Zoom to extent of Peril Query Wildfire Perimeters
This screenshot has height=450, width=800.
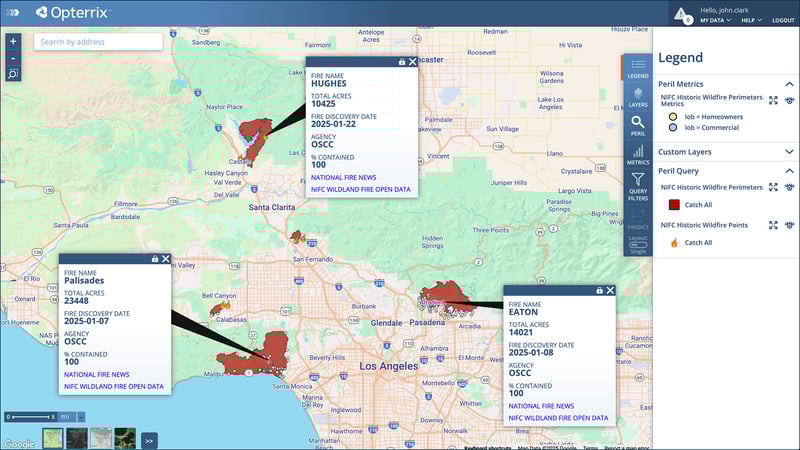point(773,187)
